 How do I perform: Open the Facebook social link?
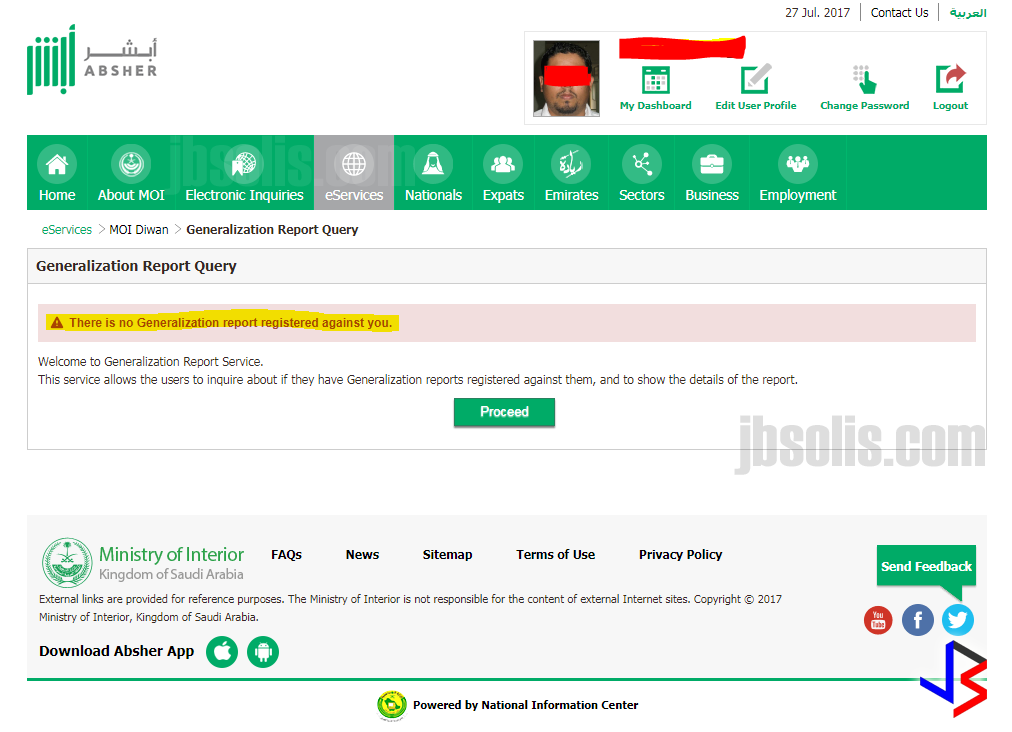918,620
